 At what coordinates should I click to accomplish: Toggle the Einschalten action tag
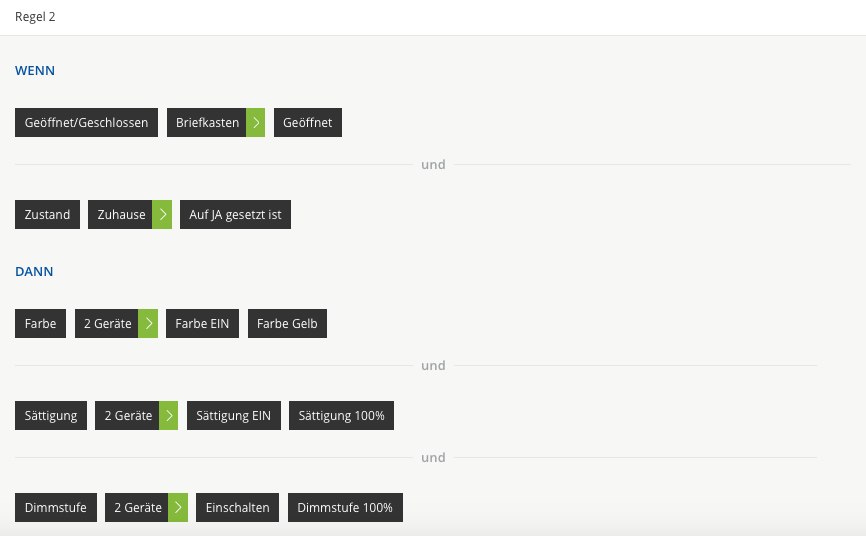pyautogui.click(x=237, y=508)
